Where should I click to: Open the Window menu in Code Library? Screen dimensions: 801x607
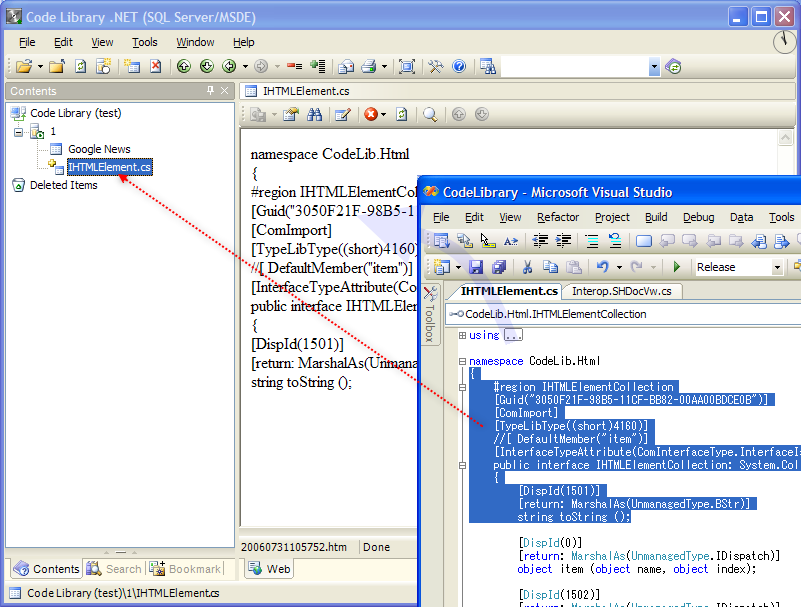coord(195,42)
